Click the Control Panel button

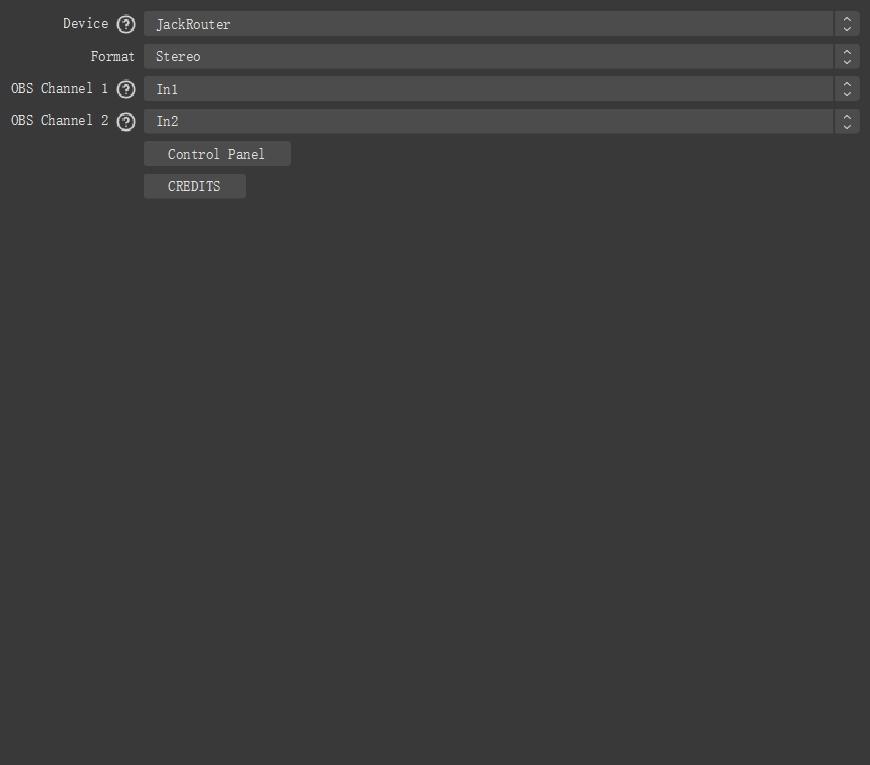pyautogui.click(x=216, y=153)
